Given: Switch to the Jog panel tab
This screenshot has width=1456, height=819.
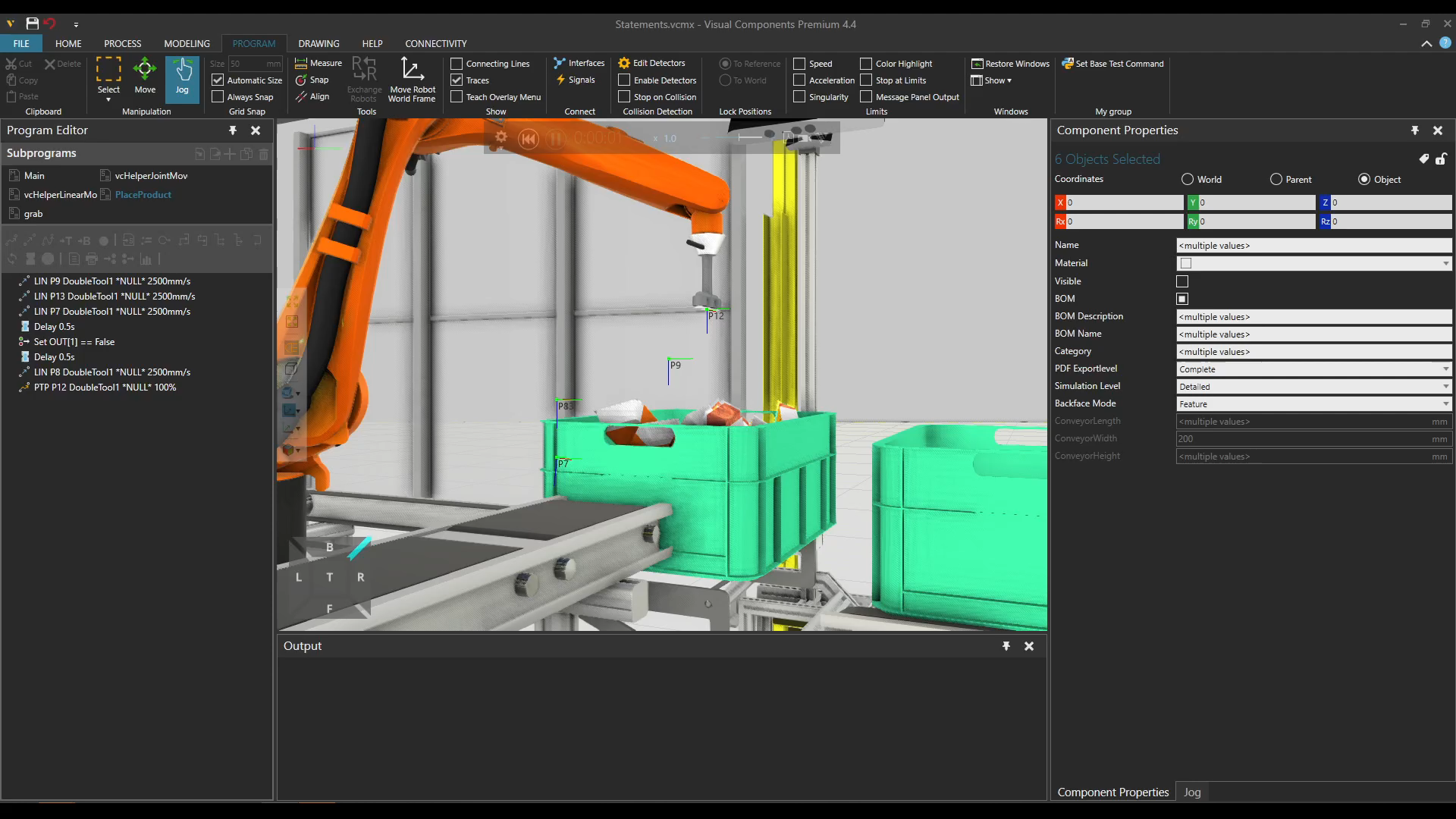Looking at the screenshot, I should [x=1192, y=792].
